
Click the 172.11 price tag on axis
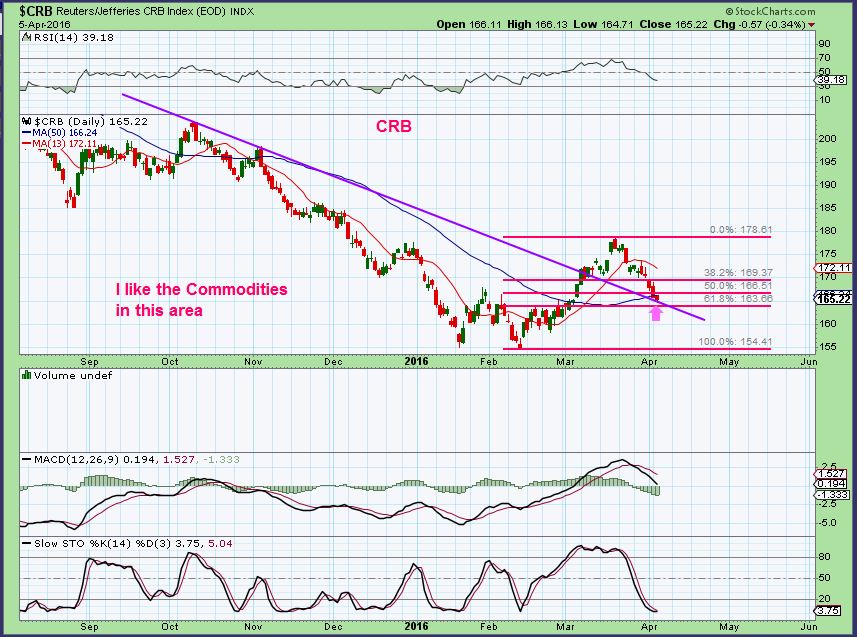(x=835, y=267)
